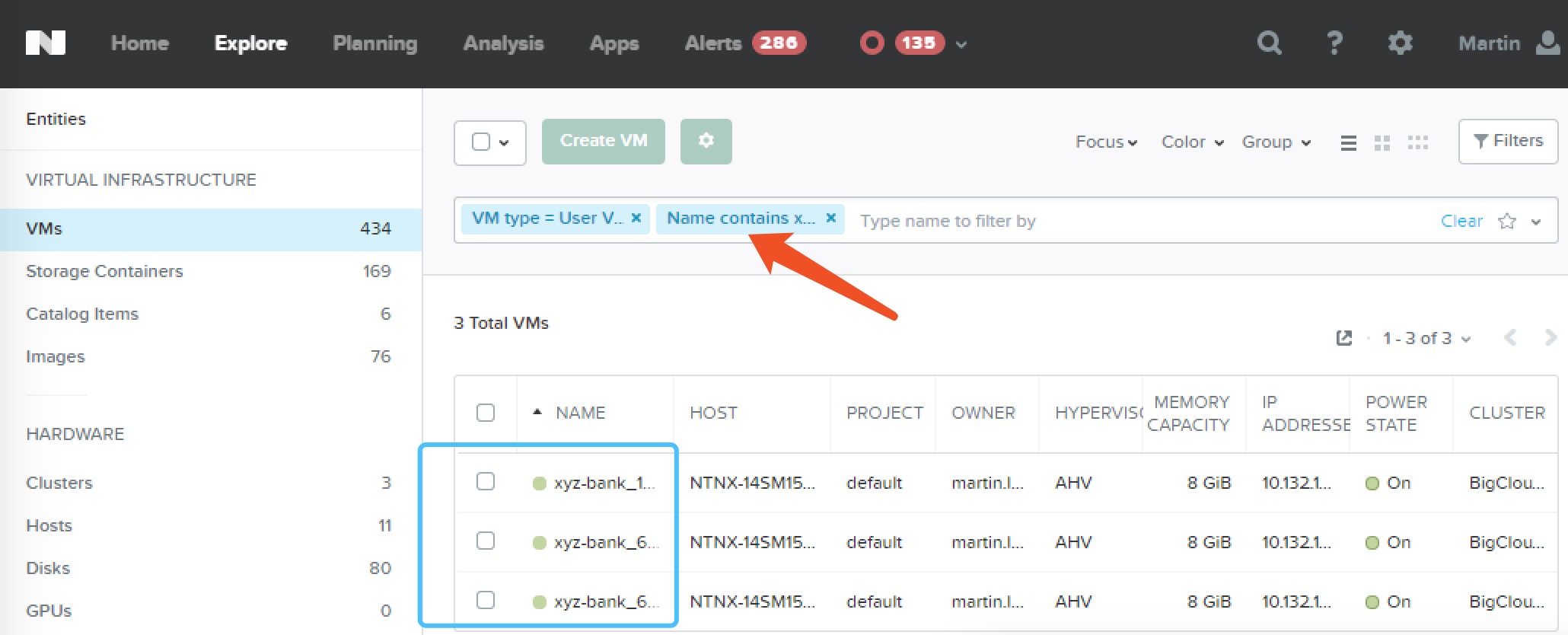Screen dimensions: 1568x635
Task: Select Hosts in the sidebar
Action: pyautogui.click(x=211, y=525)
